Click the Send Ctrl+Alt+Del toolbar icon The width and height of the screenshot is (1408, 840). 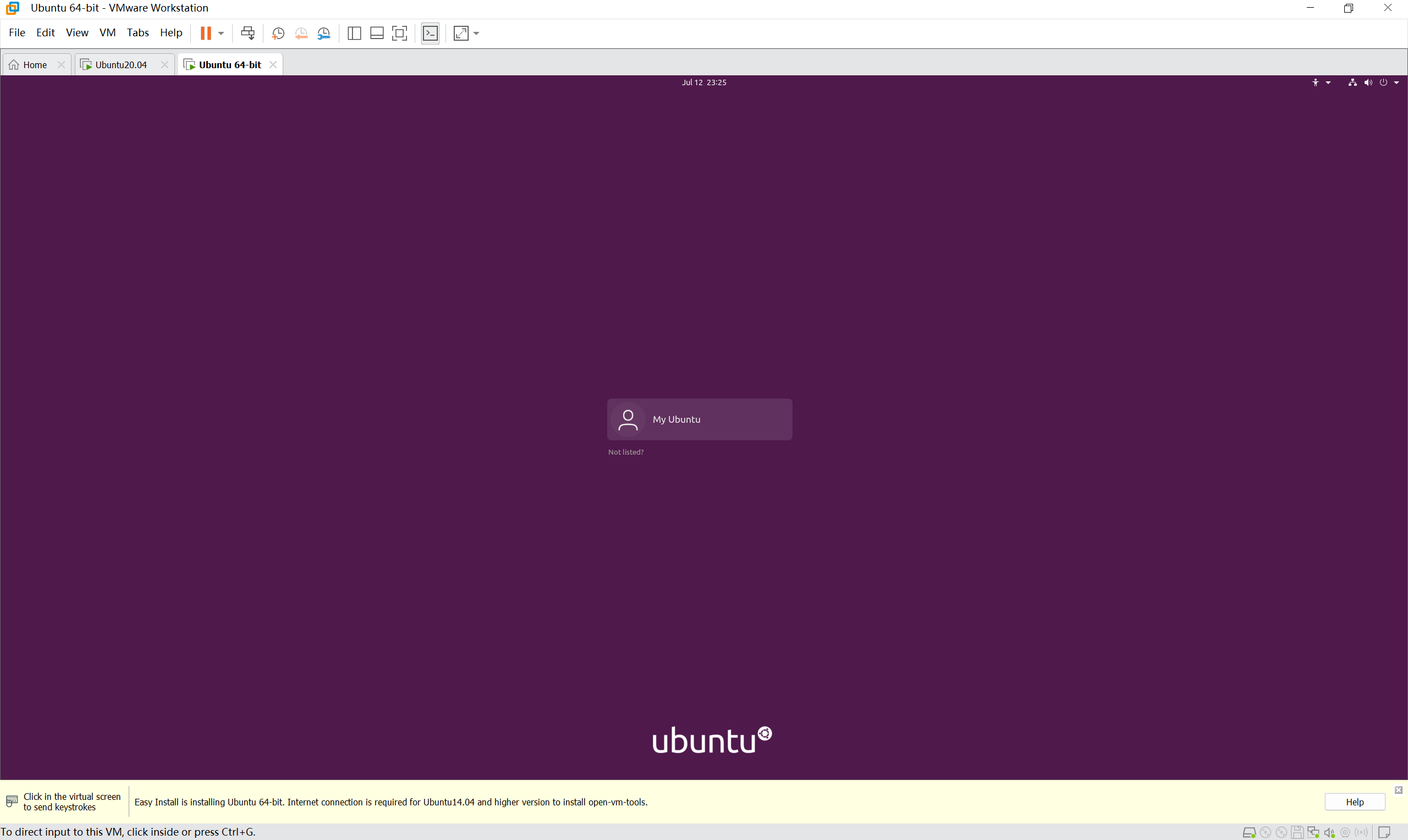click(x=248, y=33)
